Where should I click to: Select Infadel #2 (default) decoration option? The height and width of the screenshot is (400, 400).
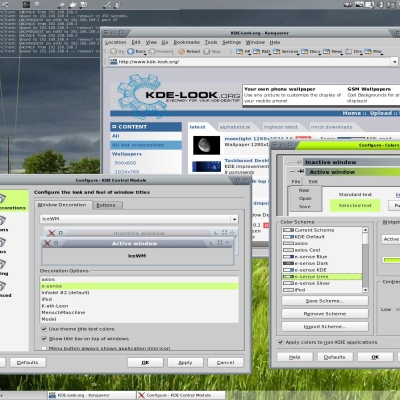pyautogui.click(x=139, y=293)
